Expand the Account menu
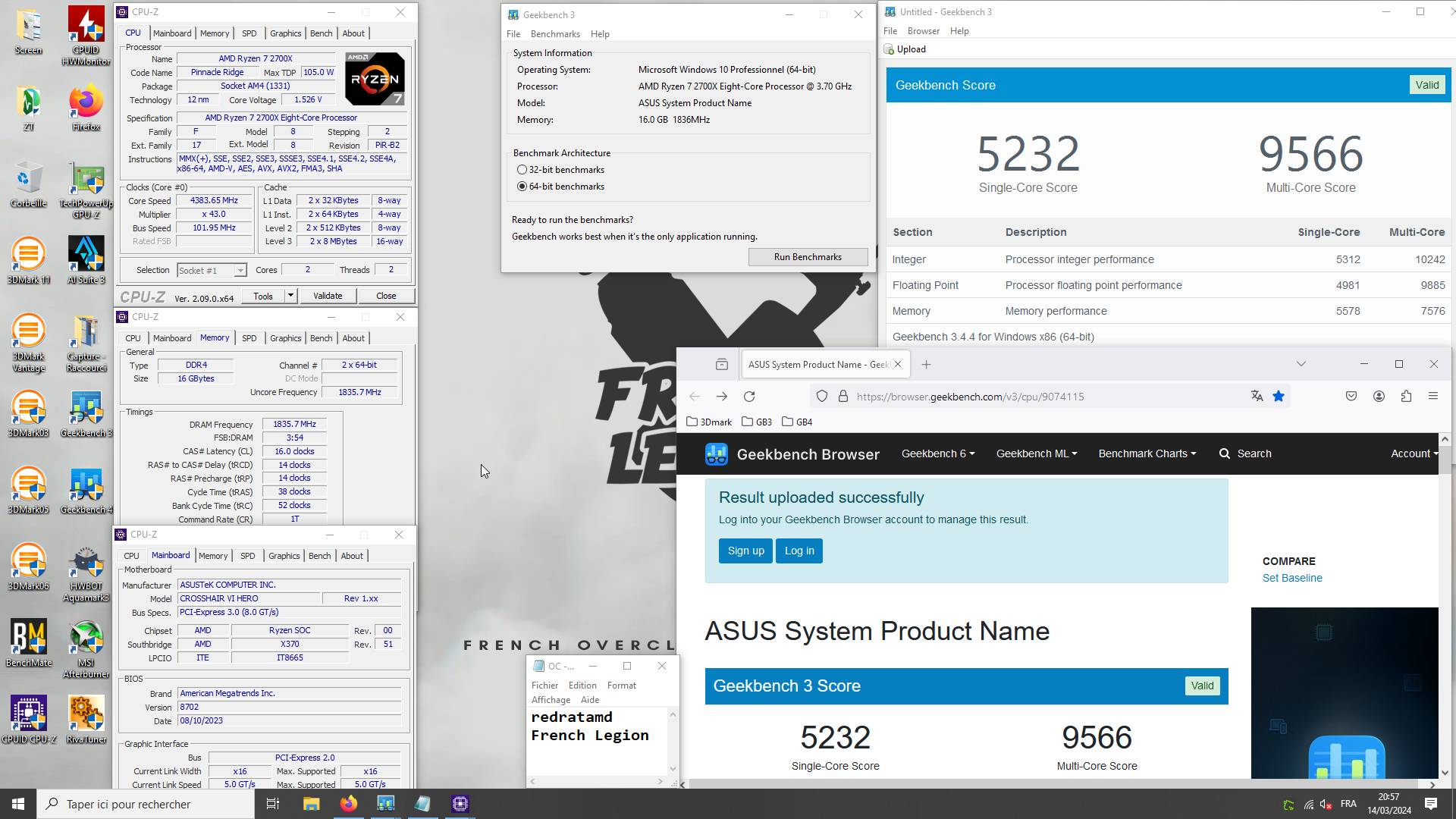This screenshot has width=1456, height=819. click(x=1414, y=453)
